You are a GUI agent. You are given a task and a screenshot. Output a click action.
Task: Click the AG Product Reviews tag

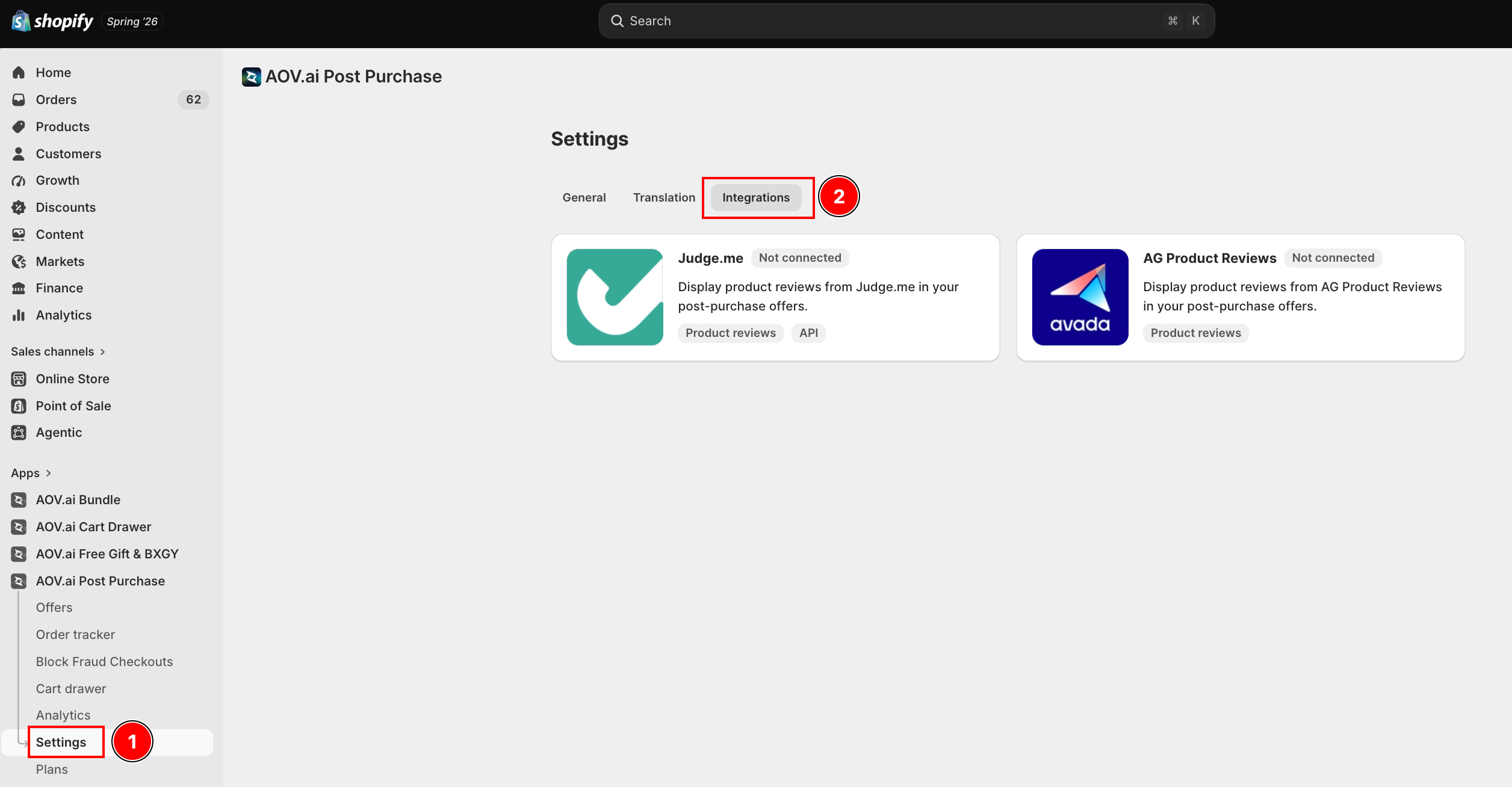coord(1195,333)
